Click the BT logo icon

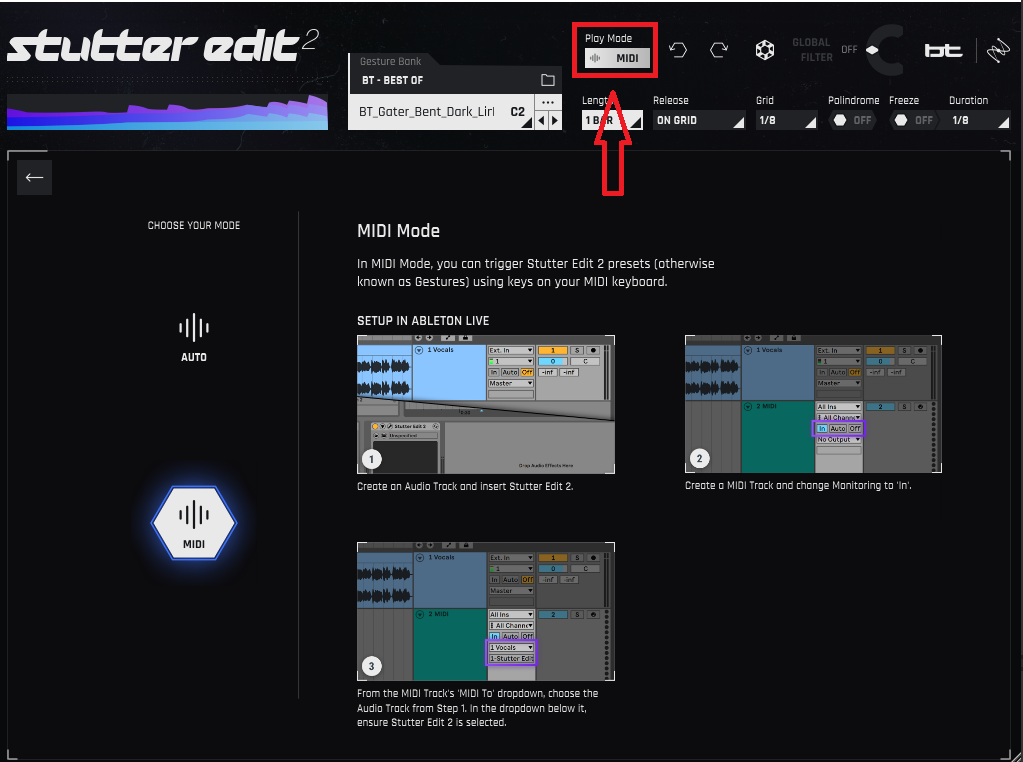click(x=943, y=50)
